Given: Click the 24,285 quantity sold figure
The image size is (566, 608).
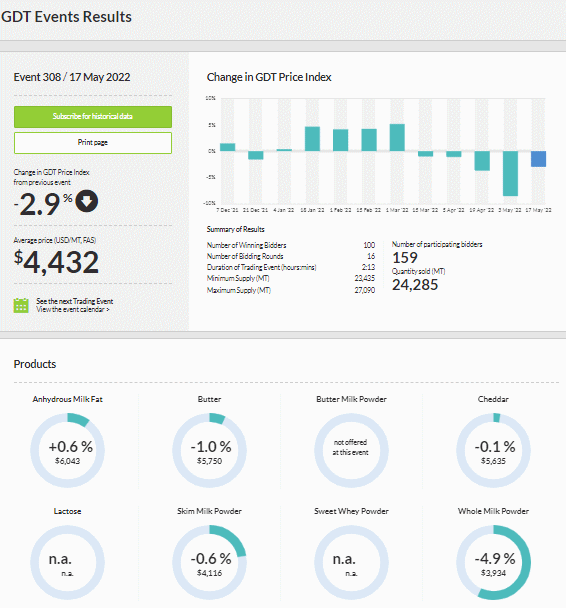Looking at the screenshot, I should tap(415, 285).
